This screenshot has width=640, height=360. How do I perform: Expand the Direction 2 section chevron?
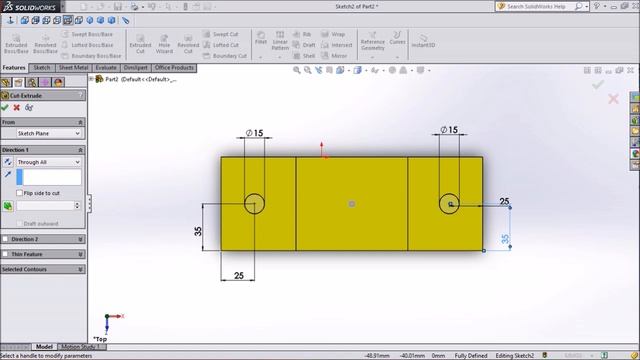click(x=80, y=239)
